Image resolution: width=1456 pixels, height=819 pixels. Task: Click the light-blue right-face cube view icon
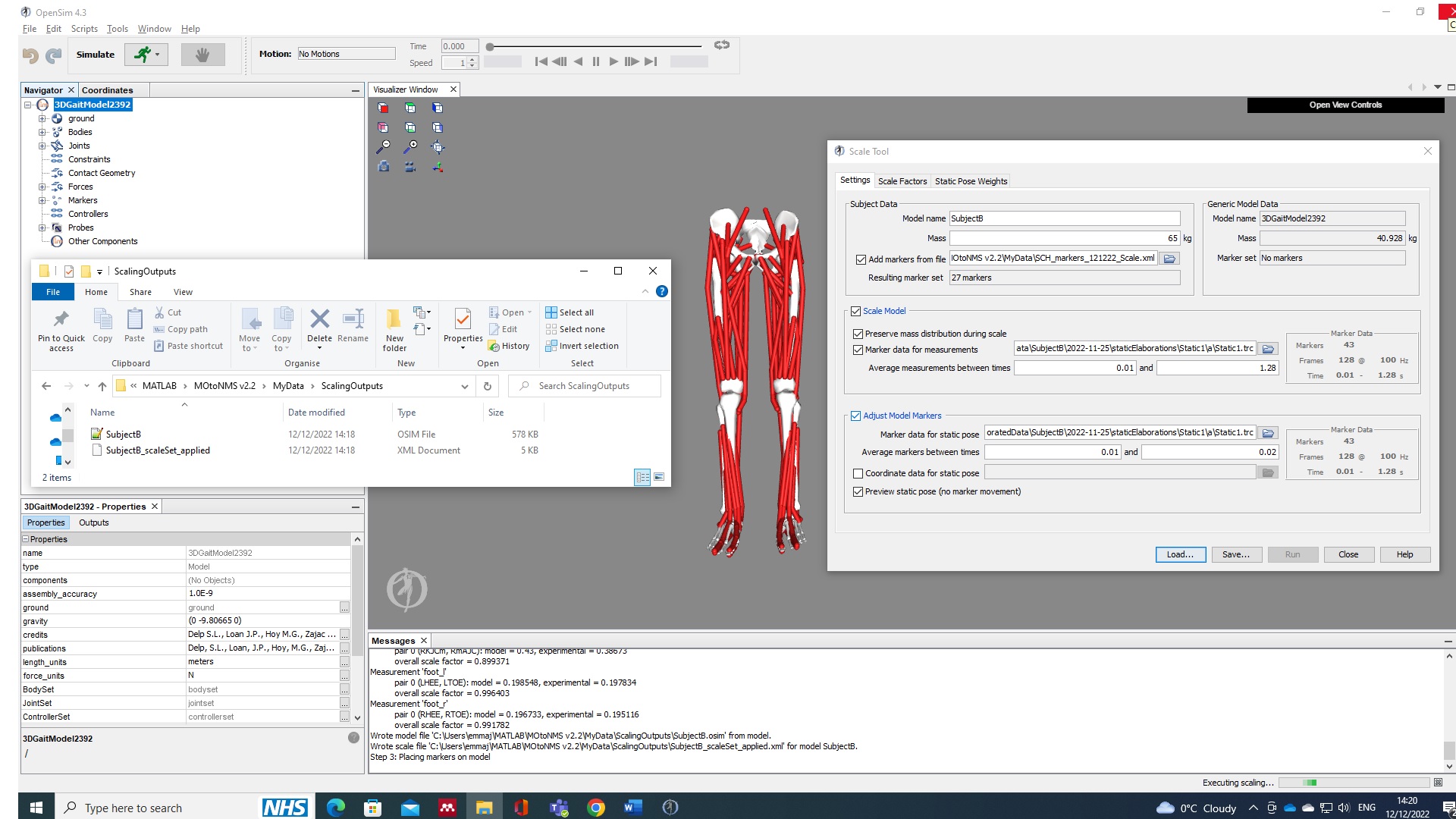[438, 127]
